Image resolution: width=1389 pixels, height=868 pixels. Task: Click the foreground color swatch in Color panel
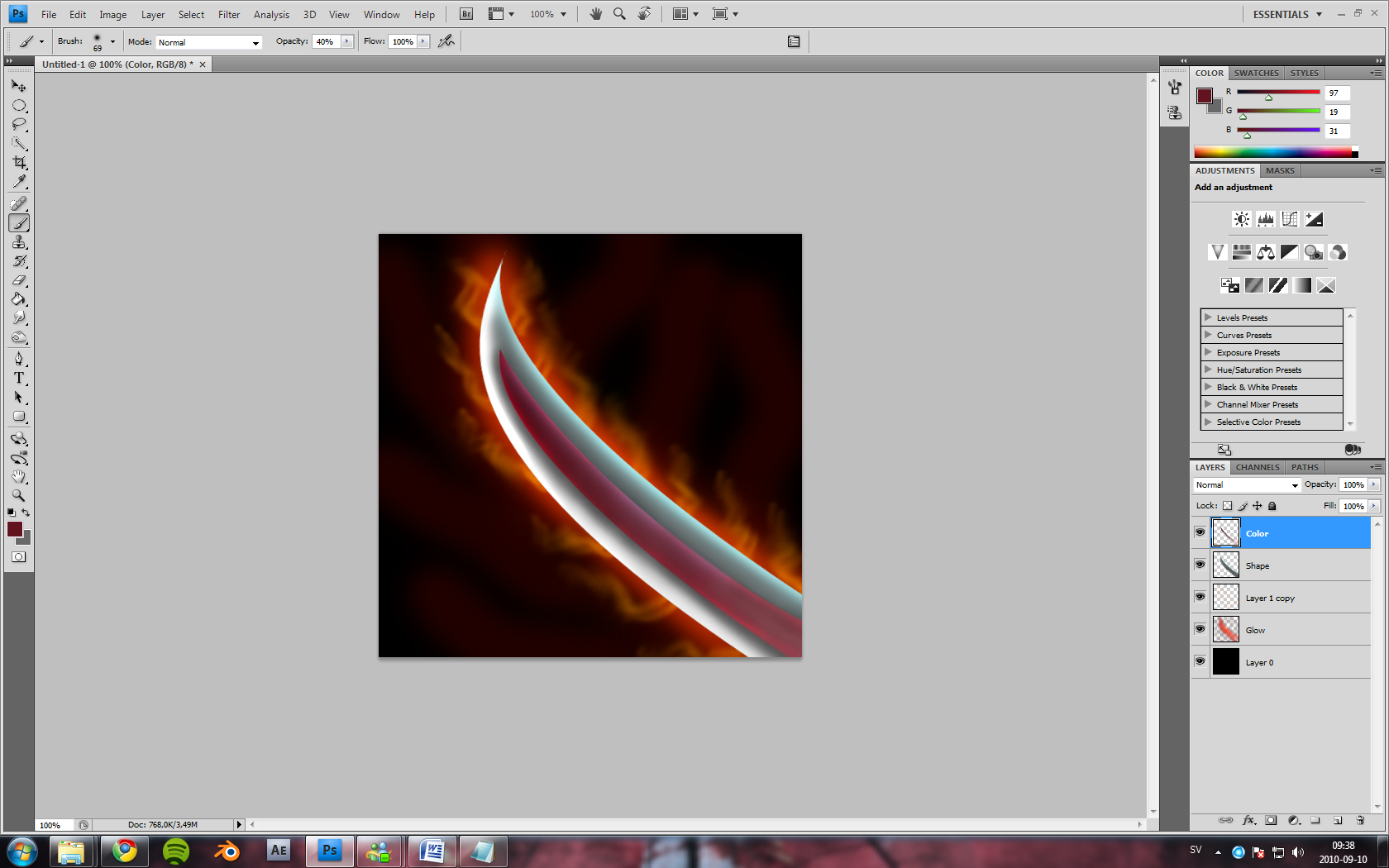[1204, 95]
